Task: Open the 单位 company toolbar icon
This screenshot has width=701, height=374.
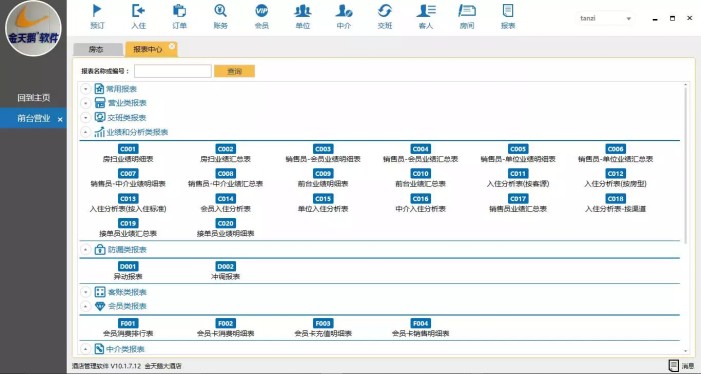Action: pos(303,17)
